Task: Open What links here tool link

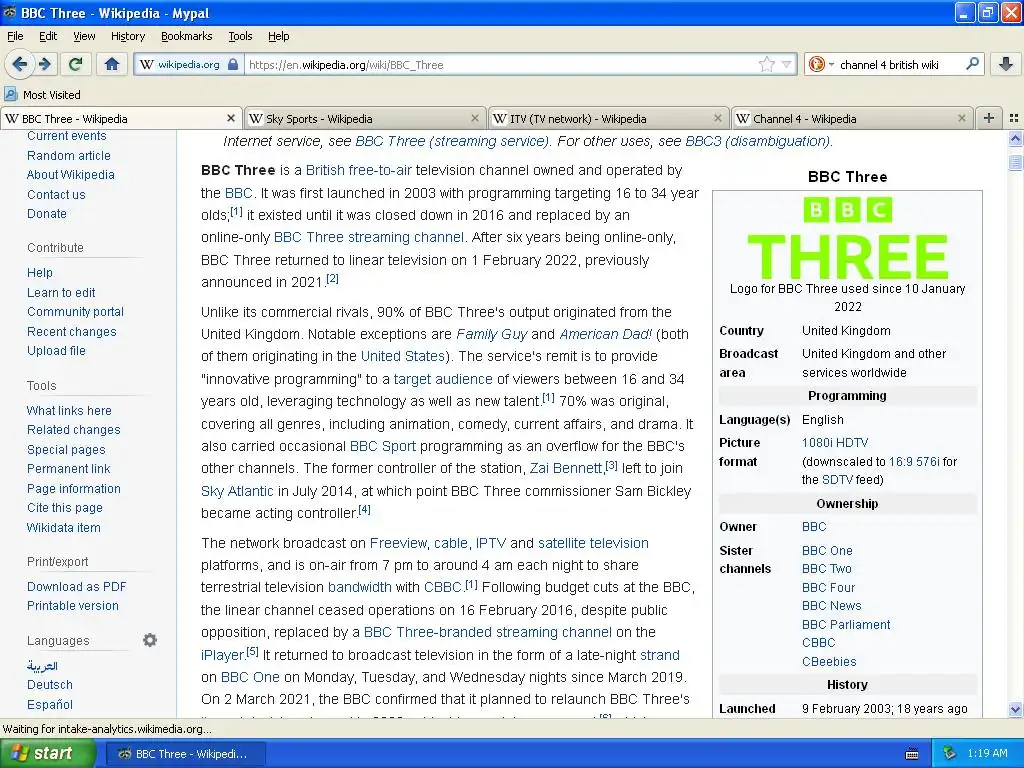Action: (x=69, y=411)
